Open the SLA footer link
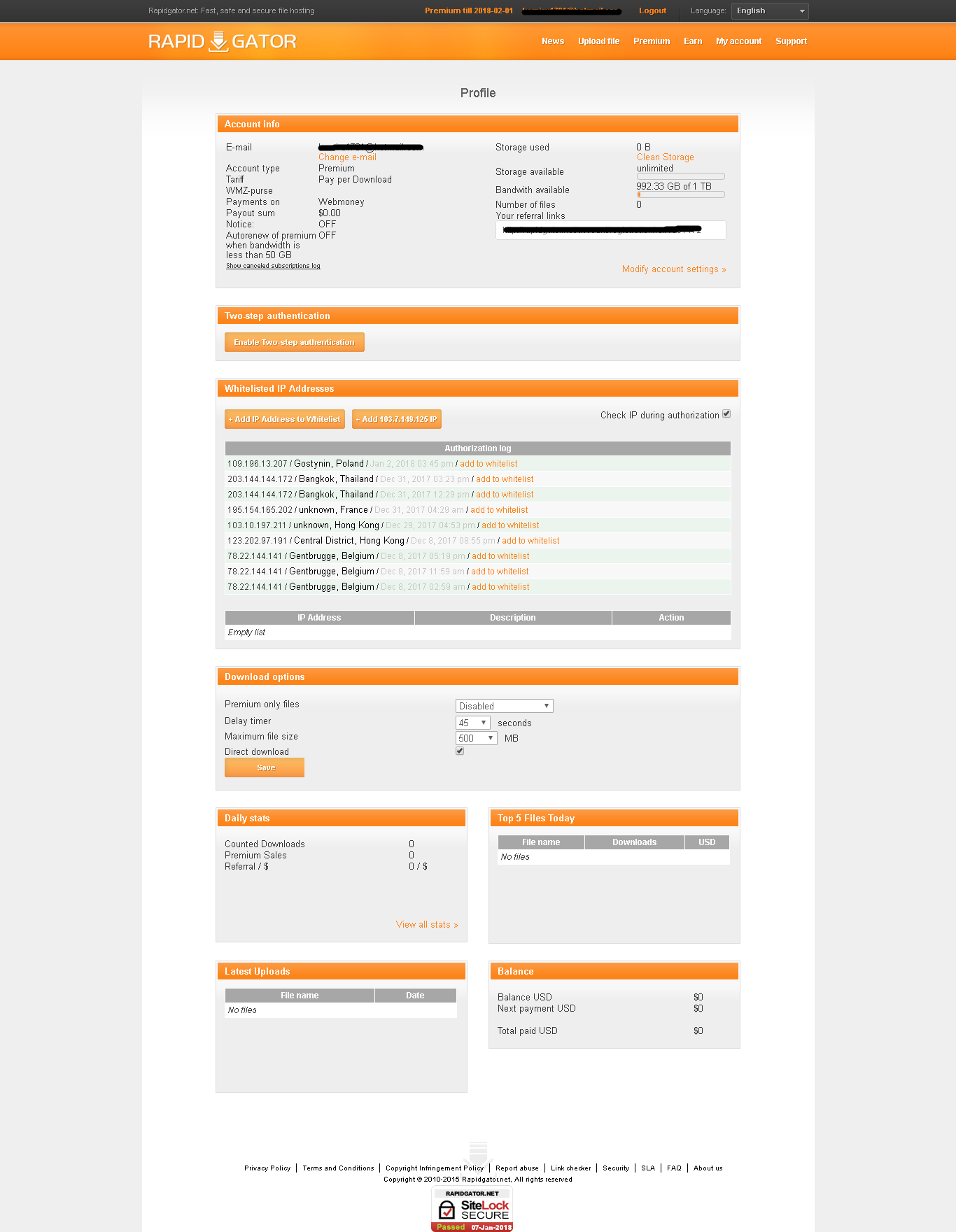The height and width of the screenshot is (1232, 956). 648,1168
